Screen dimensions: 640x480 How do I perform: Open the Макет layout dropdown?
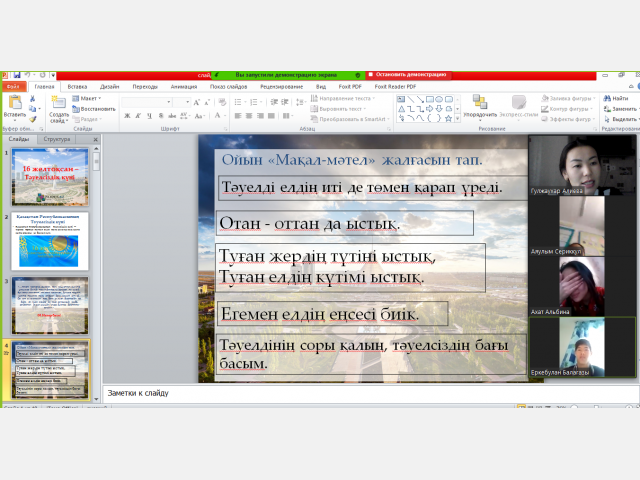pyautogui.click(x=87, y=98)
